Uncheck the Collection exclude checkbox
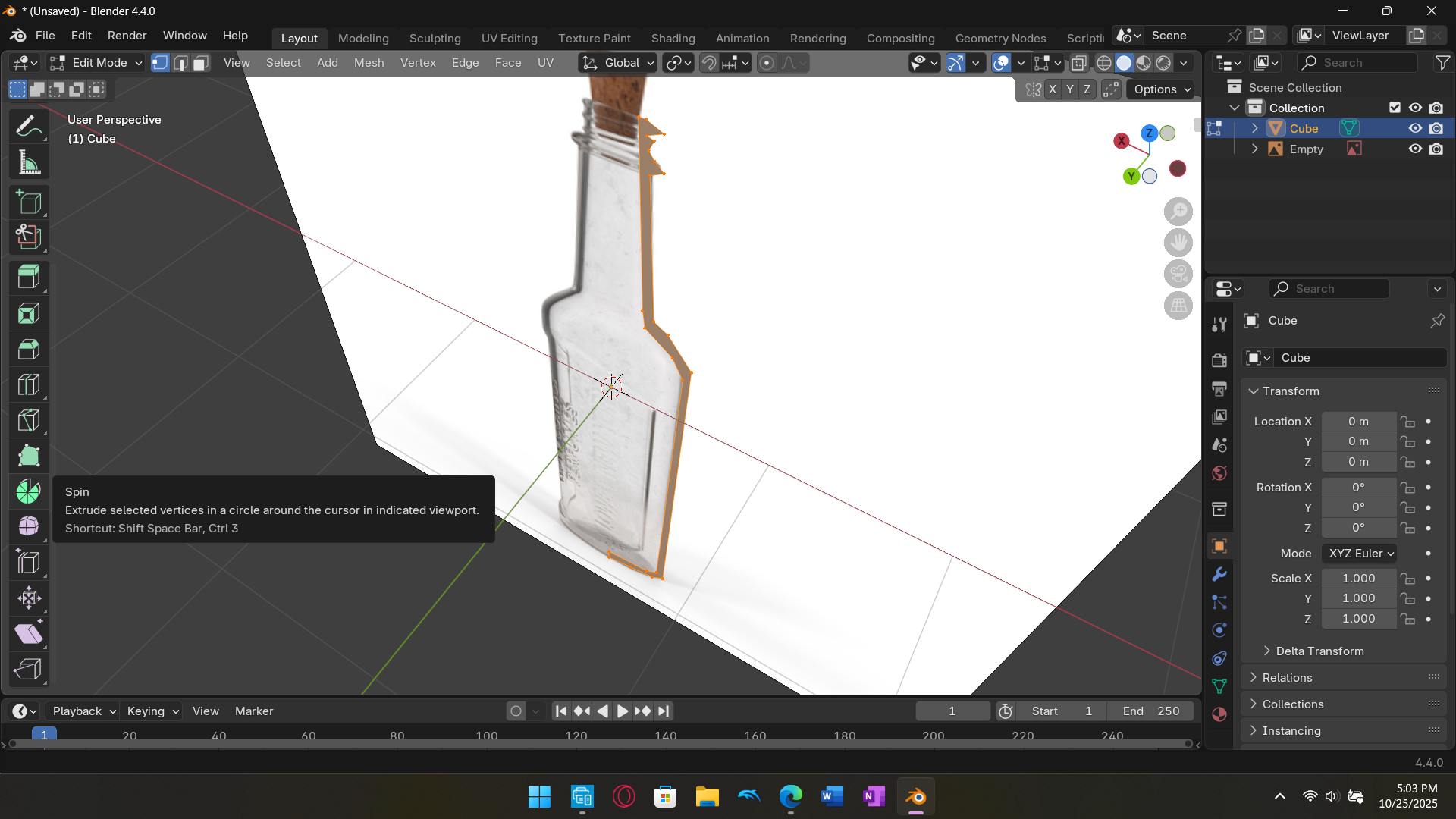1456x819 pixels. tap(1395, 108)
